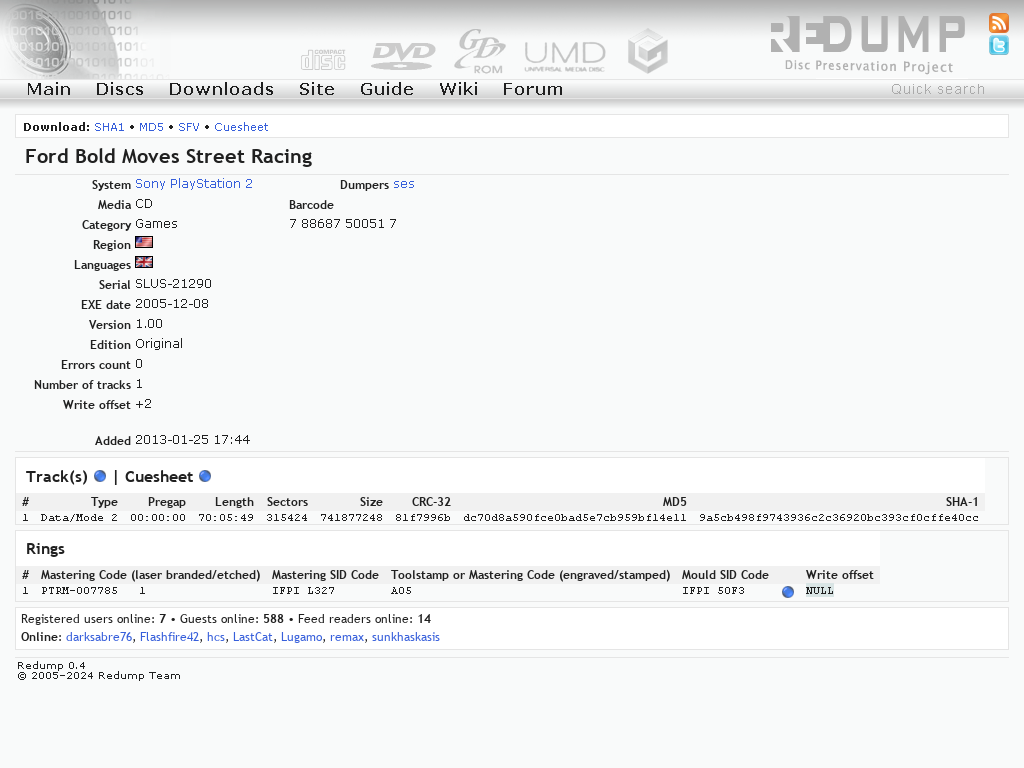The width and height of the screenshot is (1024, 768).
Task: Download the SFV file
Action: click(189, 127)
